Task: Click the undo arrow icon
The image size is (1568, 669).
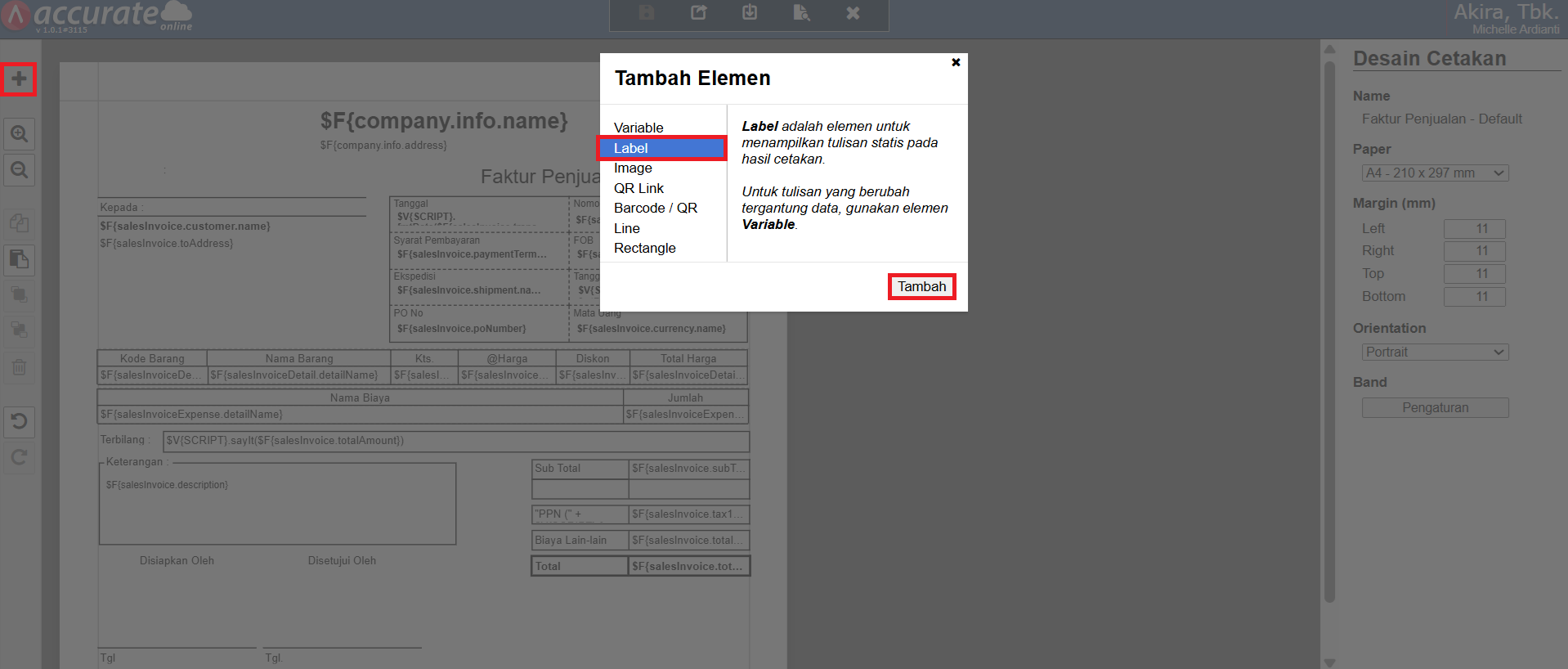Action: click(x=19, y=421)
